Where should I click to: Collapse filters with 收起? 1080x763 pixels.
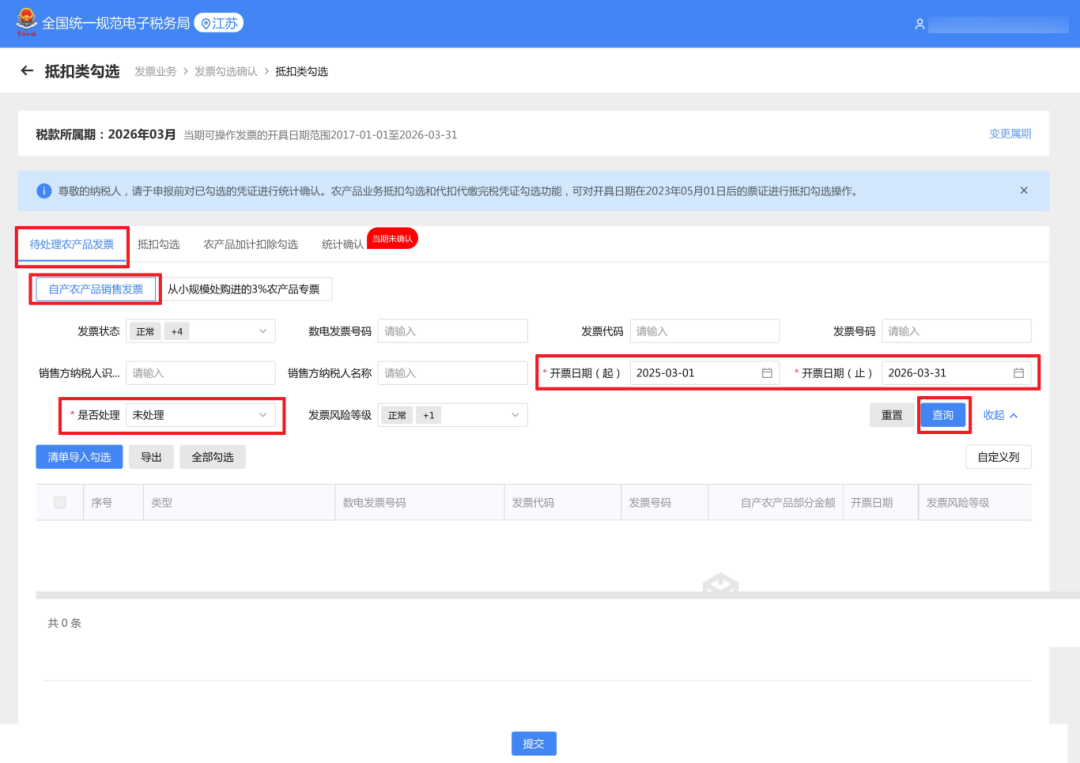(1000, 415)
